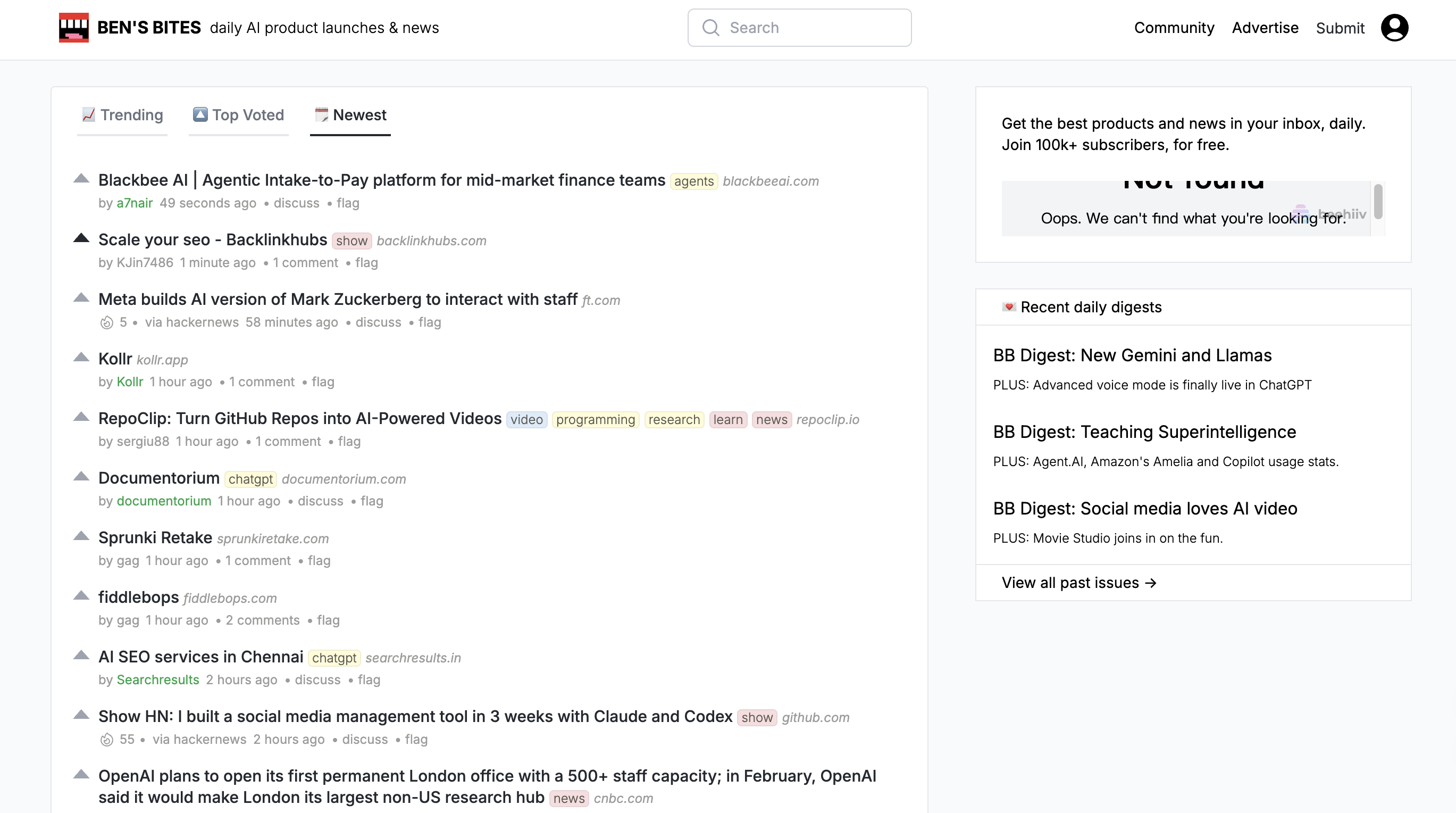Viewport: 1456px width, 813px height.
Task: Click news tag on OpenAI London post
Action: (568, 798)
